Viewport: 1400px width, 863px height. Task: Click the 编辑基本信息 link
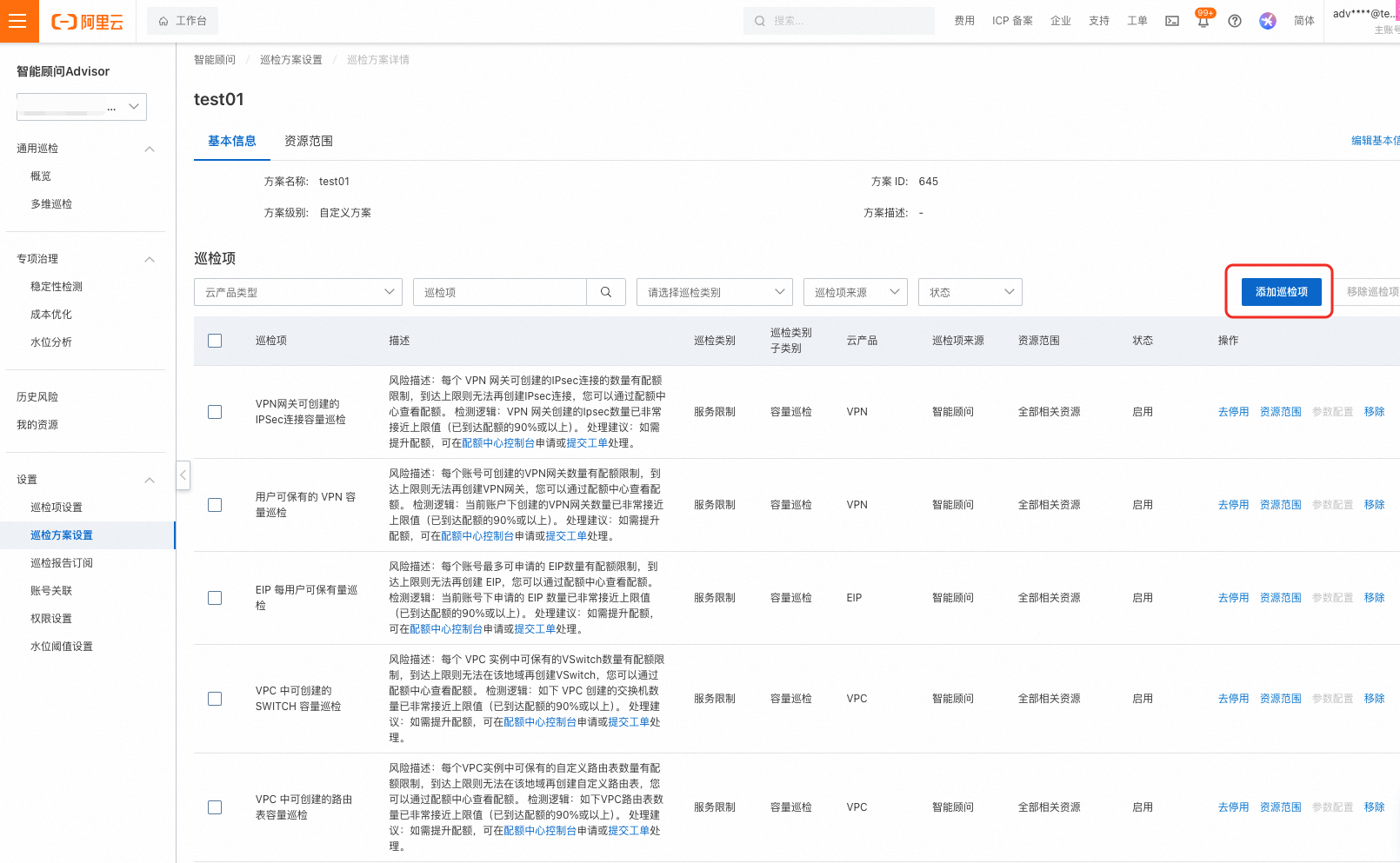point(1375,141)
